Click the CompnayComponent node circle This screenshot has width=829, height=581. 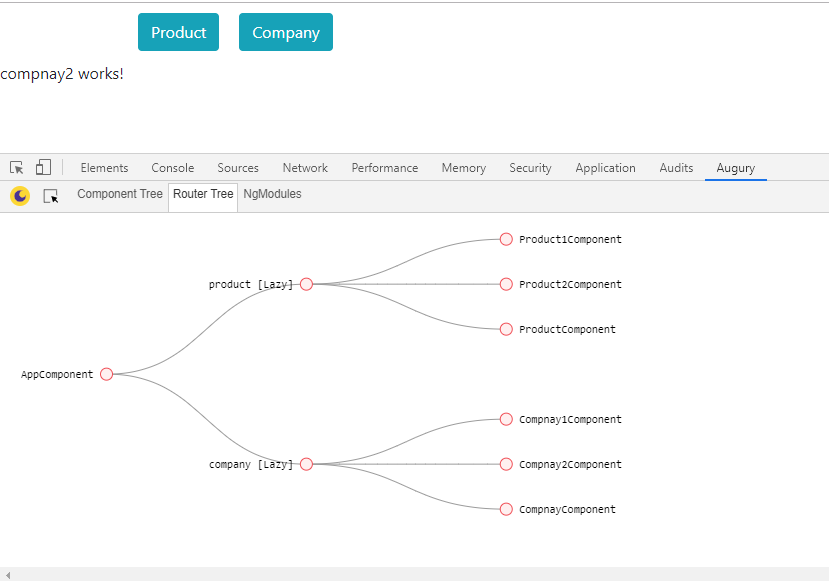pyautogui.click(x=506, y=509)
